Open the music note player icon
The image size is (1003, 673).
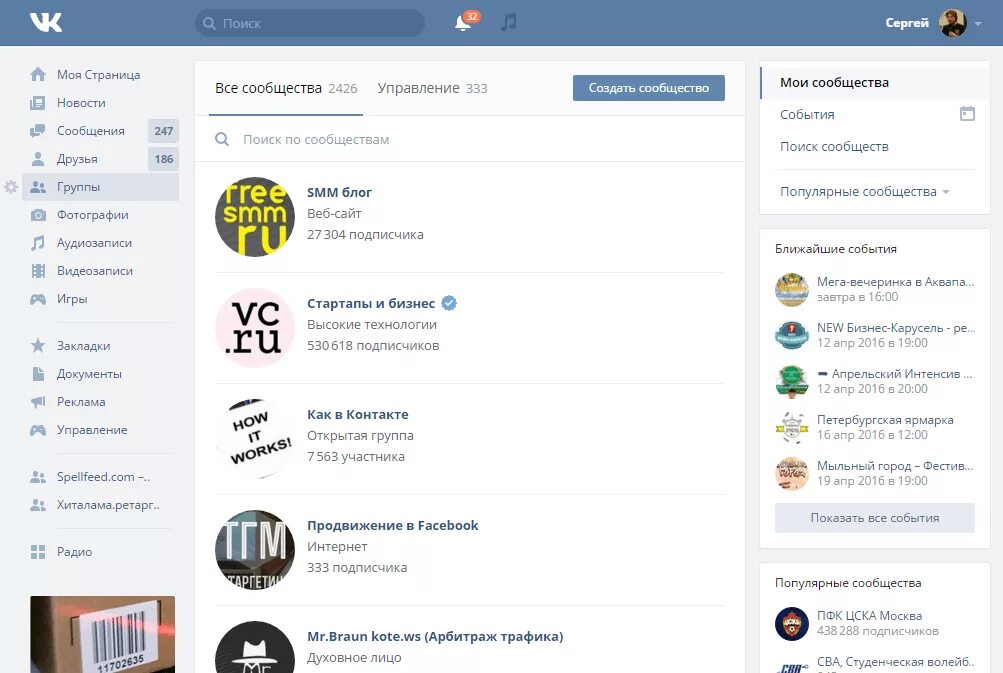[509, 22]
